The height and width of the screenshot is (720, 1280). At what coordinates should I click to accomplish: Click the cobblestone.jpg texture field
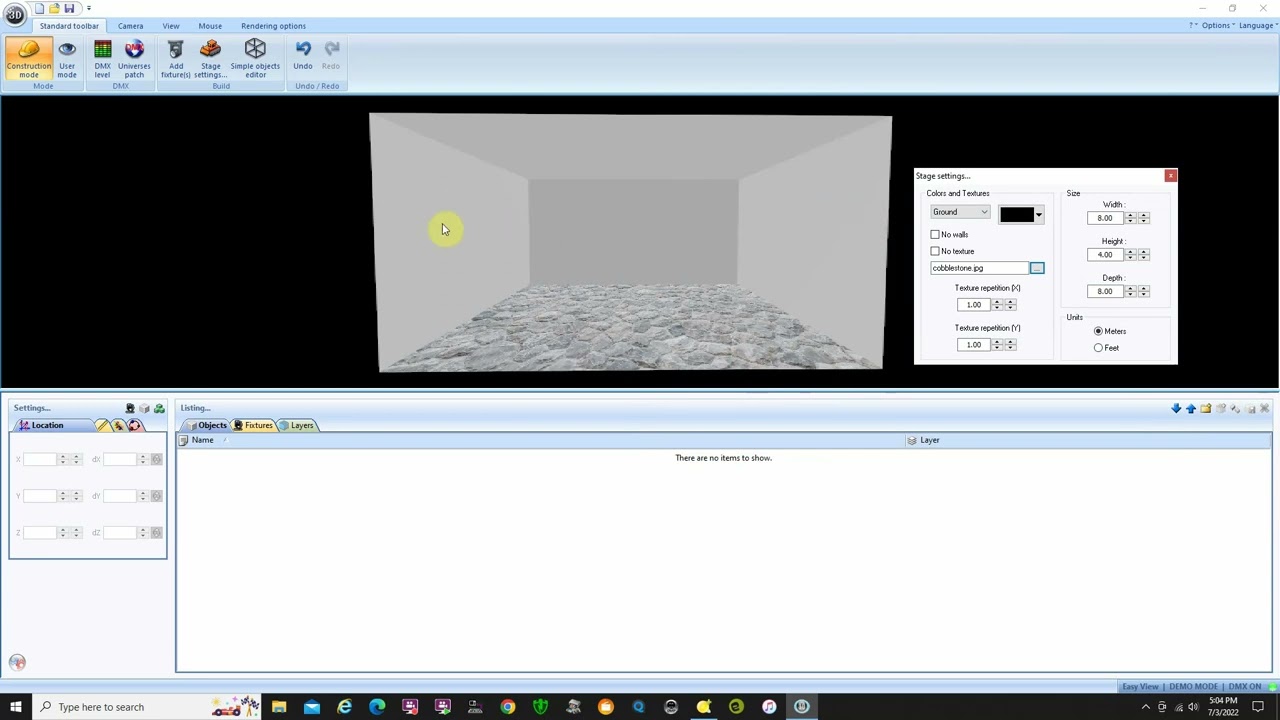point(979,268)
